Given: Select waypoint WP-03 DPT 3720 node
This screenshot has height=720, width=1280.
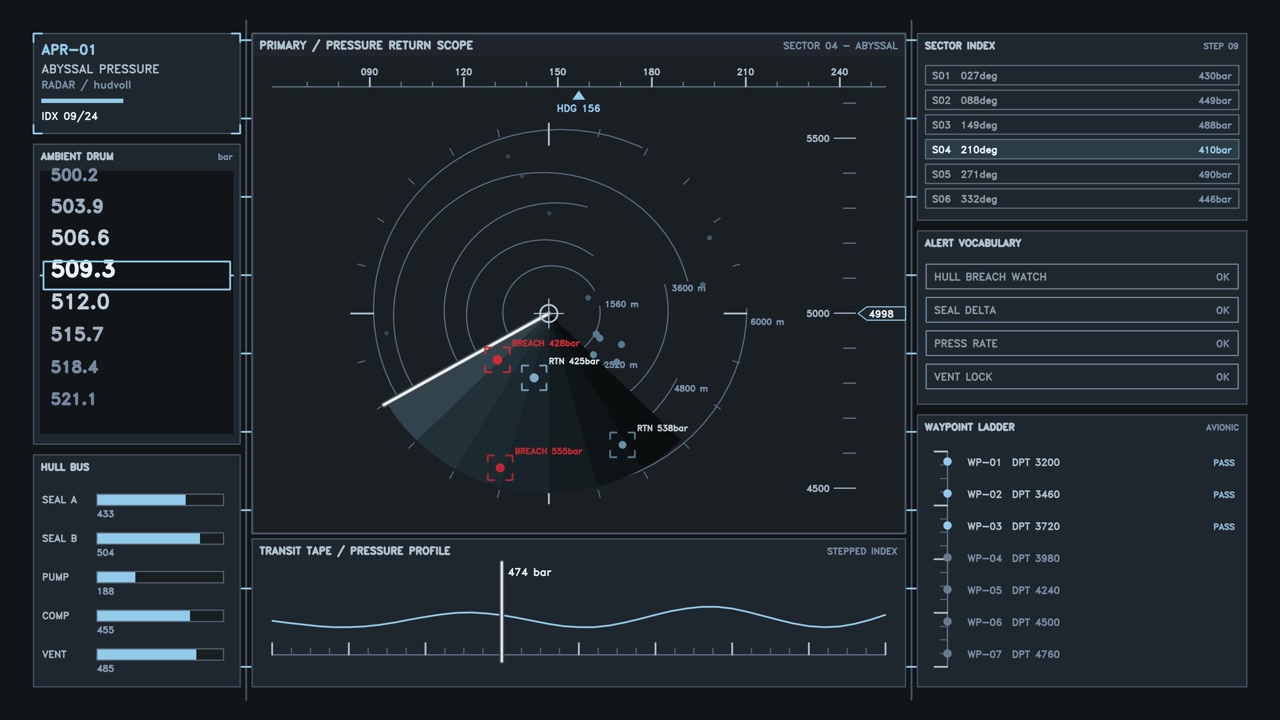Looking at the screenshot, I should pos(947,526).
